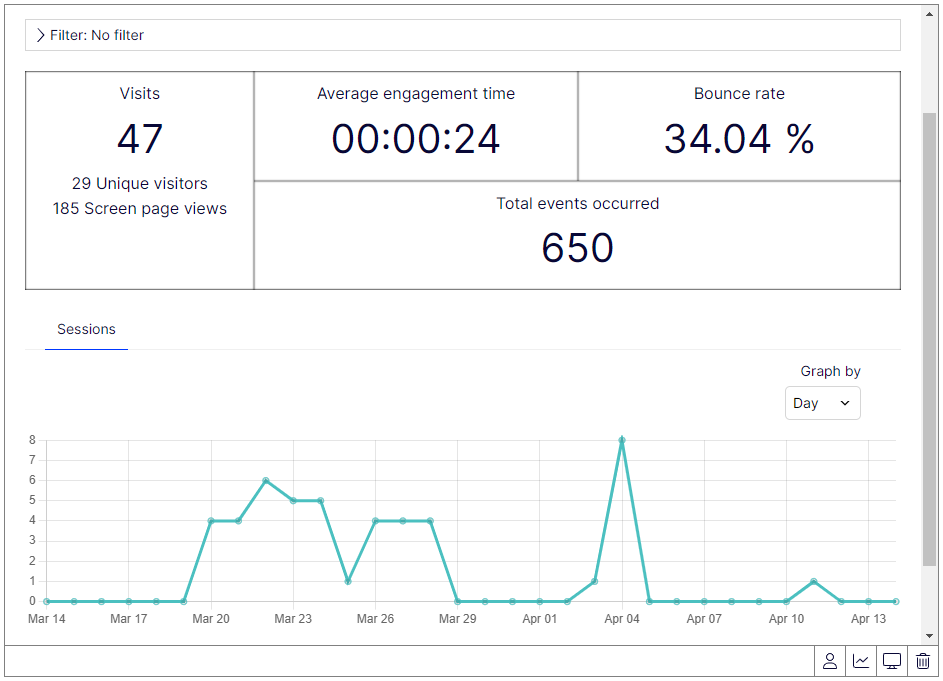The image size is (943, 681).
Task: Click the '29 Unique visitors' text
Action: click(140, 184)
